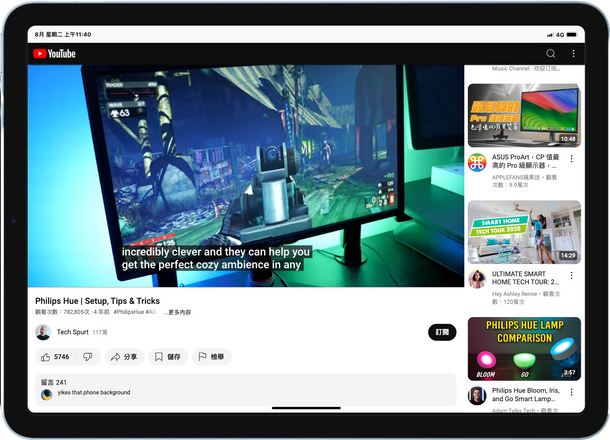Open Tech Spurt channel avatar

pos(43,332)
